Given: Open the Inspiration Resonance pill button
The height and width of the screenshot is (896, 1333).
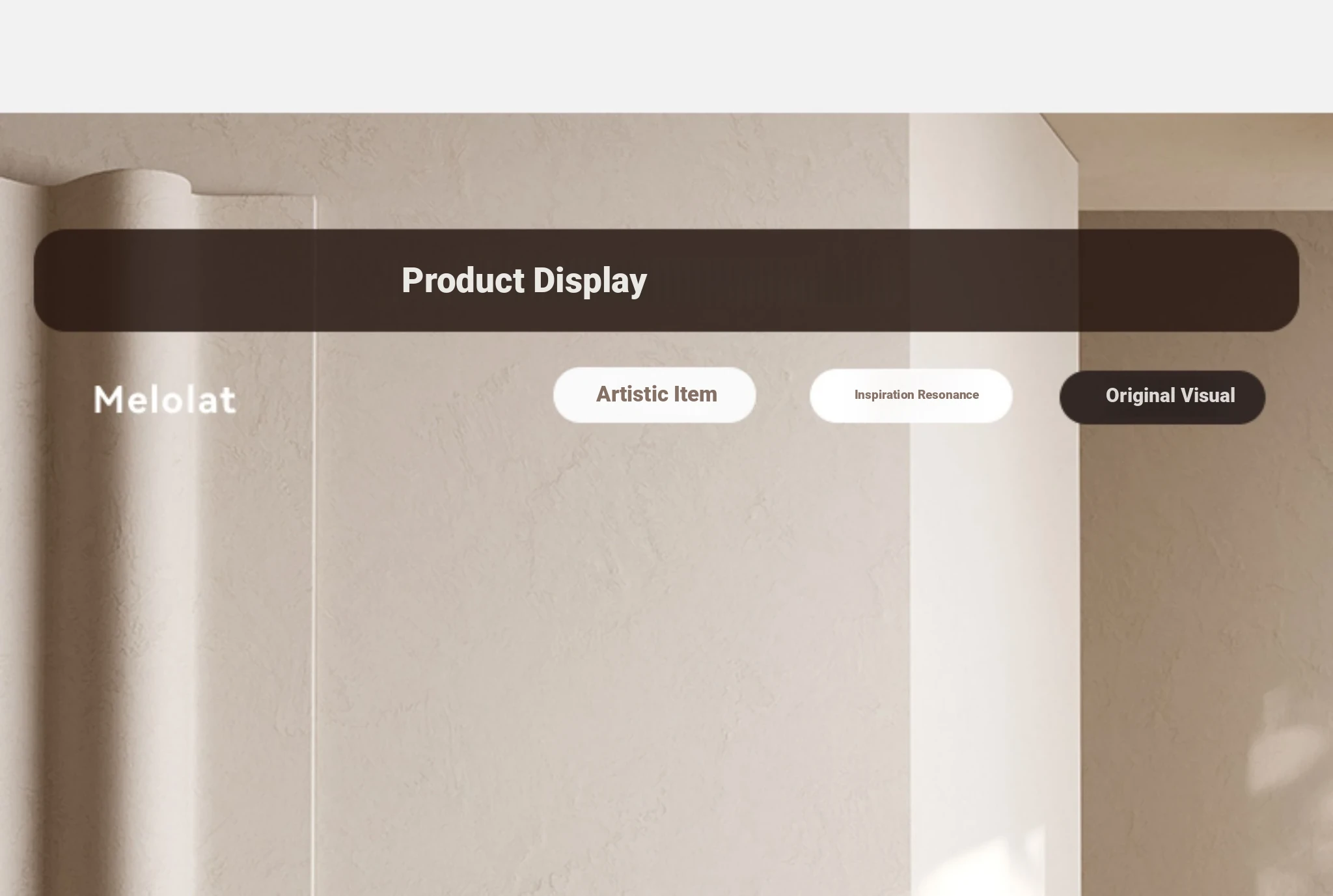Looking at the screenshot, I should pos(911,396).
